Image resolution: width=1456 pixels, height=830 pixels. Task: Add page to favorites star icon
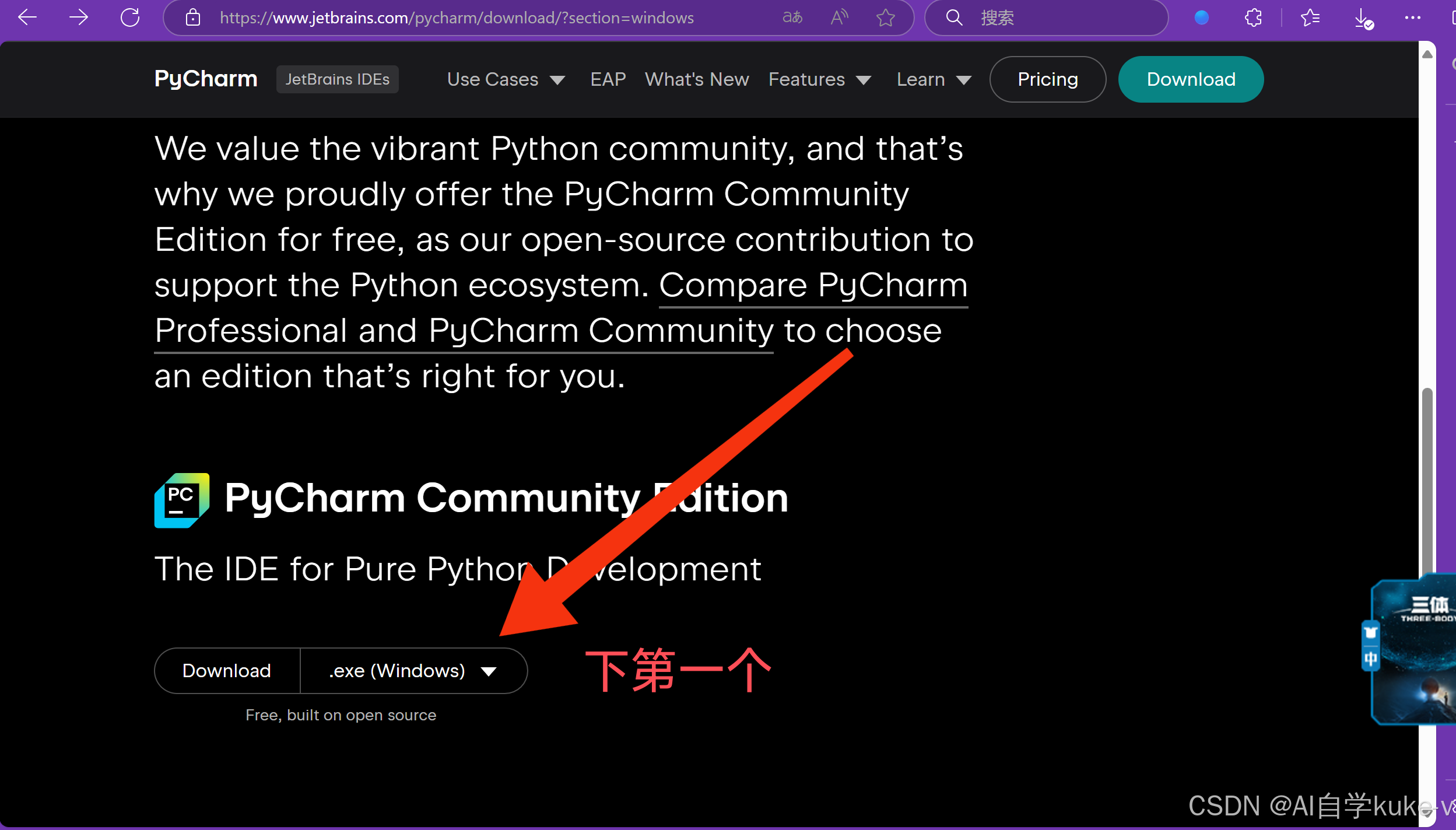tap(885, 17)
